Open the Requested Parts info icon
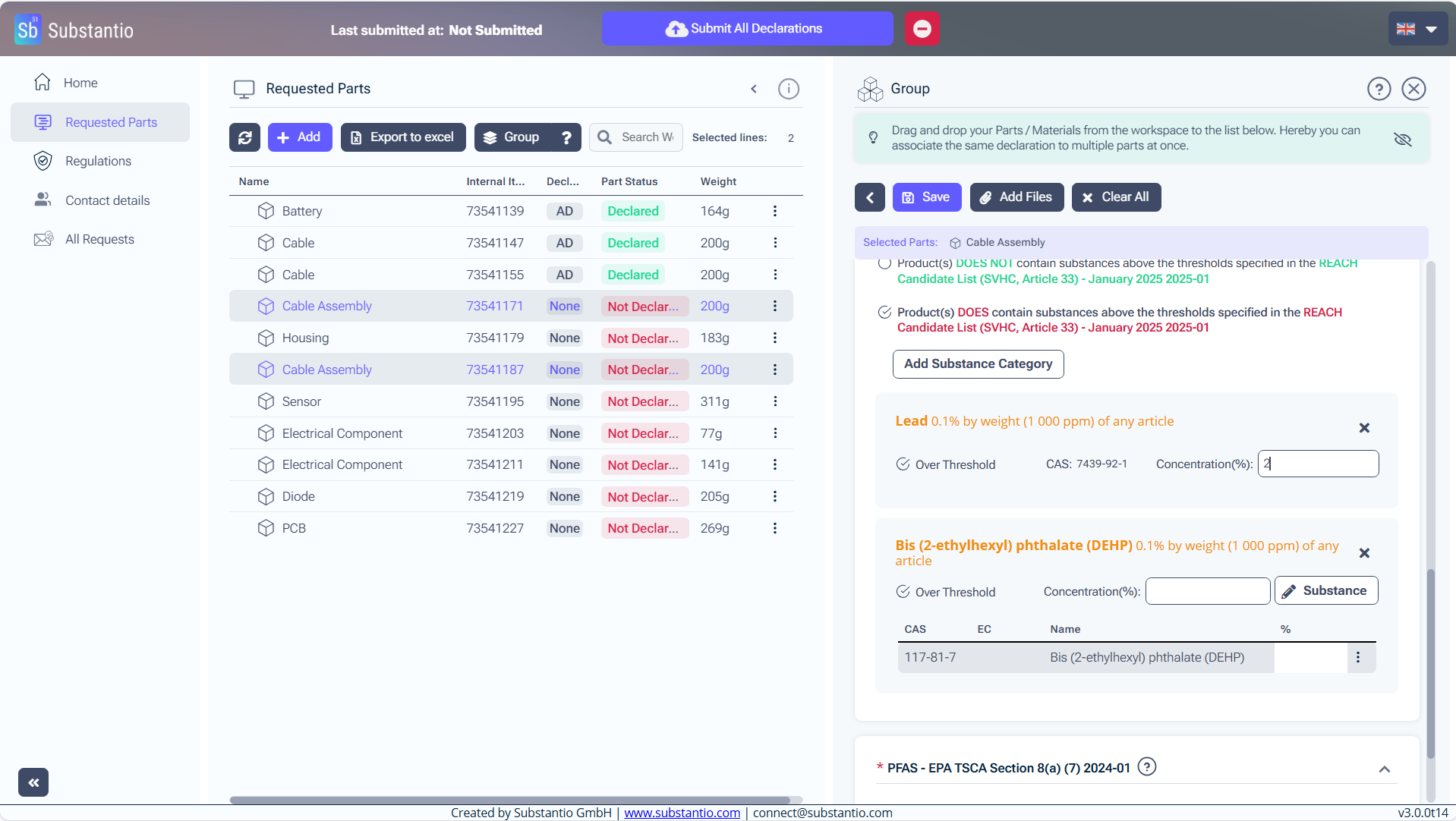The image size is (1456, 821). (x=788, y=89)
